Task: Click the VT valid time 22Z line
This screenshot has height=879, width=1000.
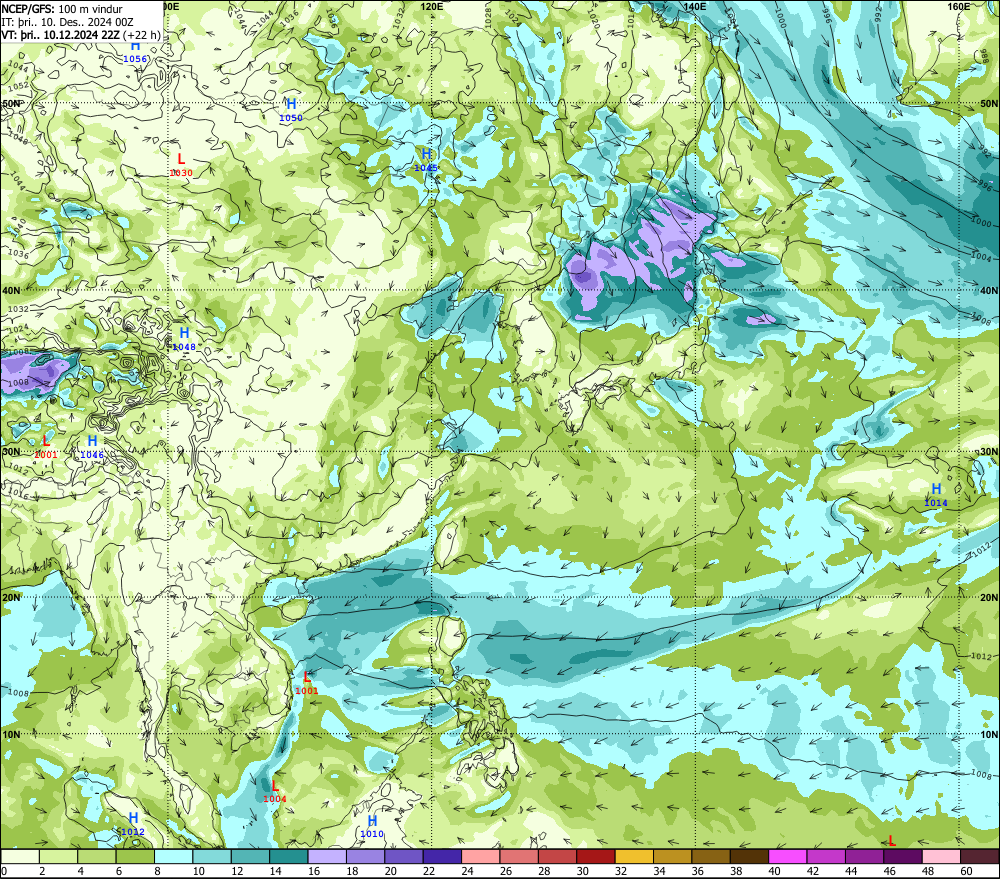Action: (81, 34)
